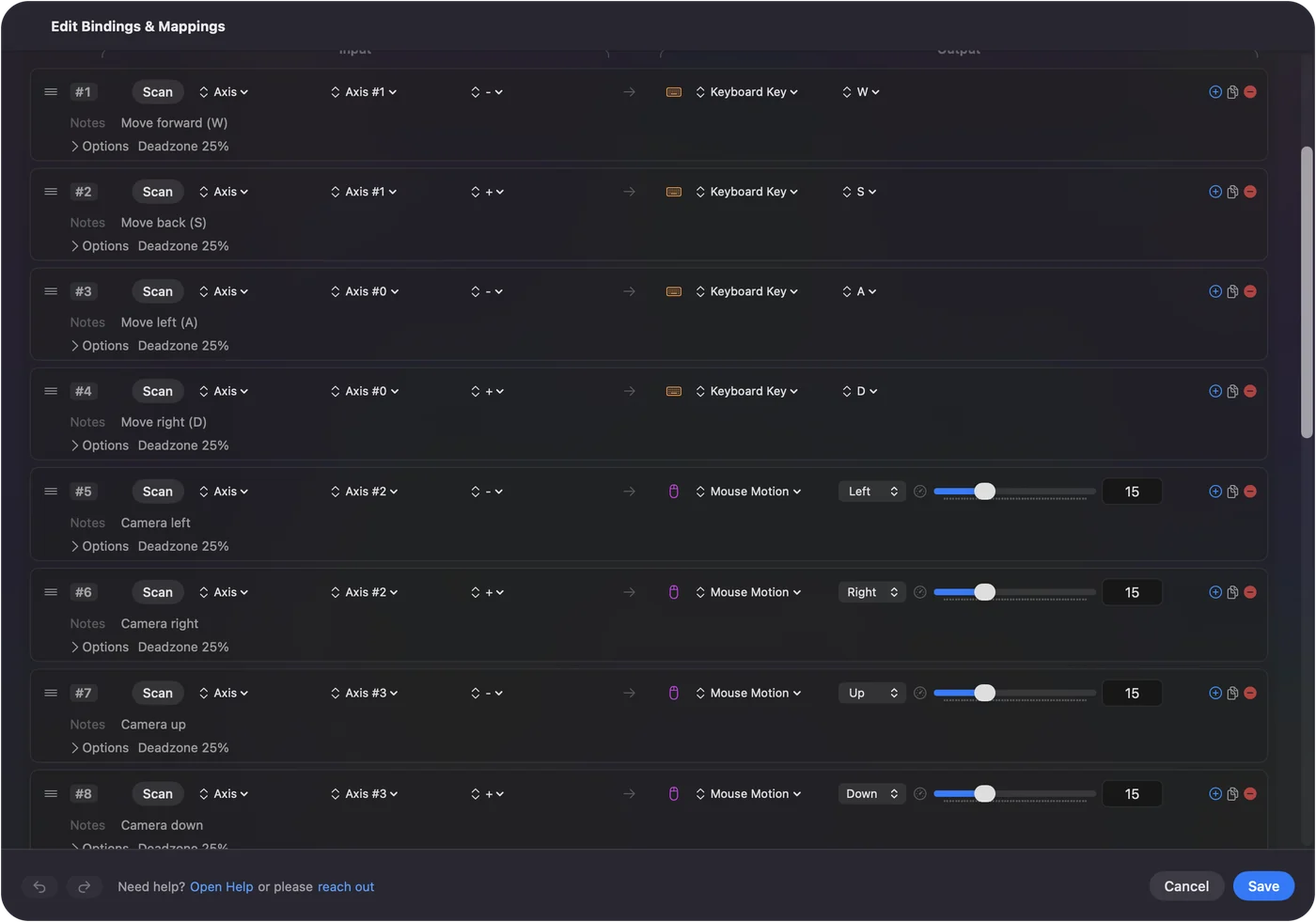Click the speed value field in binding #8
Screen dimensions: 1316x922
point(1132,794)
